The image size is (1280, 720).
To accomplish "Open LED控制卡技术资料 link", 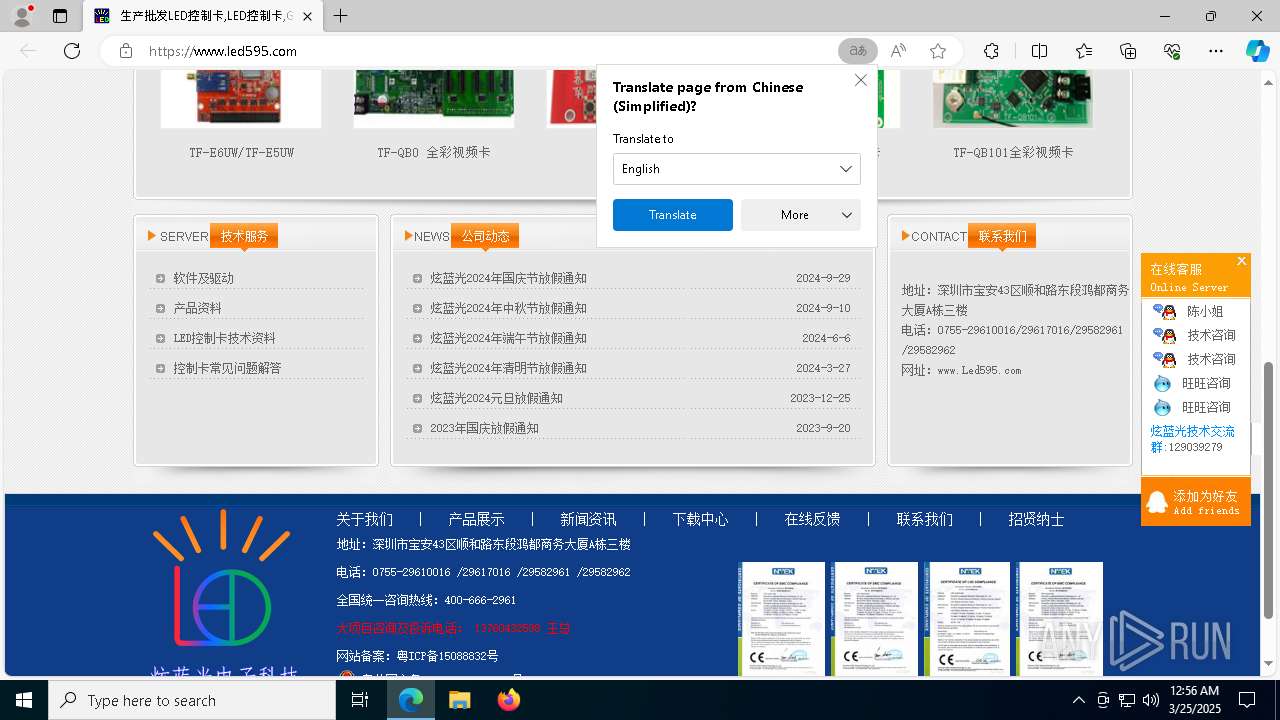I will pos(224,338).
